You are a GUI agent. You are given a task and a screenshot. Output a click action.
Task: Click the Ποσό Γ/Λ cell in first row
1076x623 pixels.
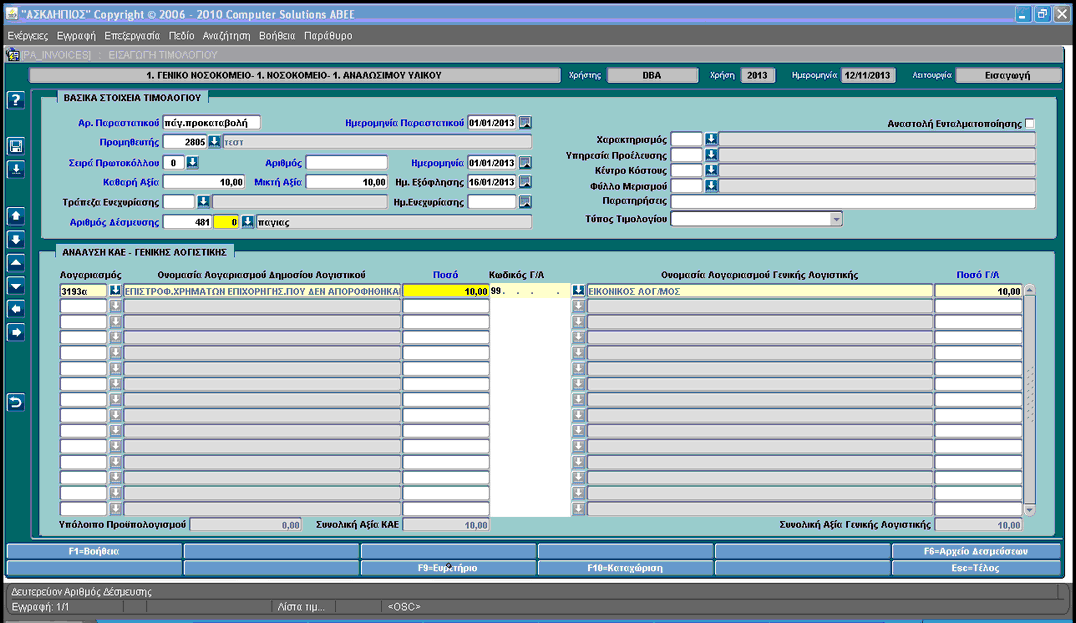point(979,291)
